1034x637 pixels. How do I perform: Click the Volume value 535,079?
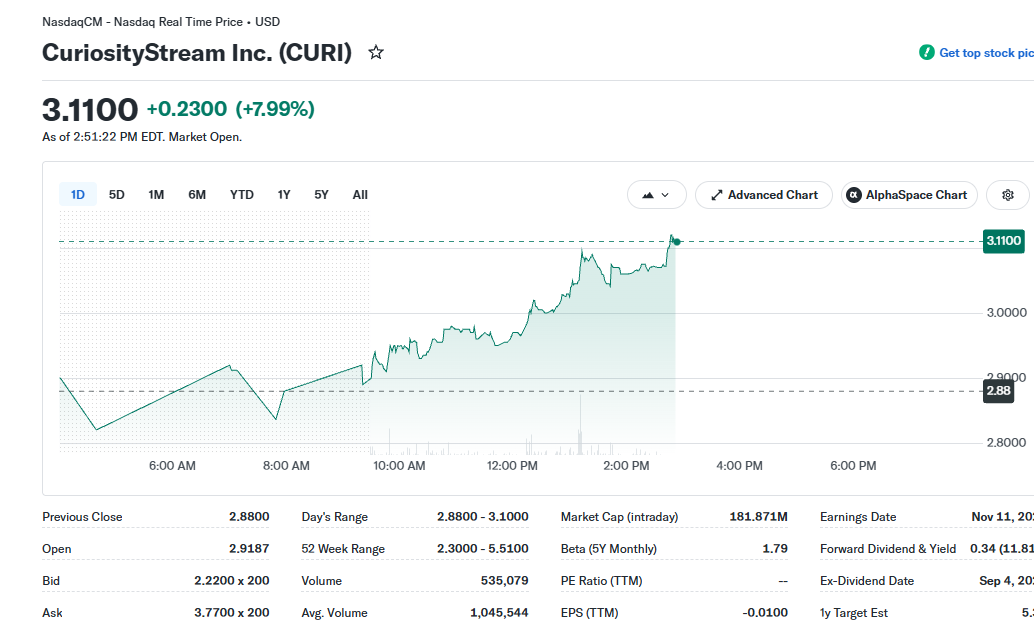point(504,581)
